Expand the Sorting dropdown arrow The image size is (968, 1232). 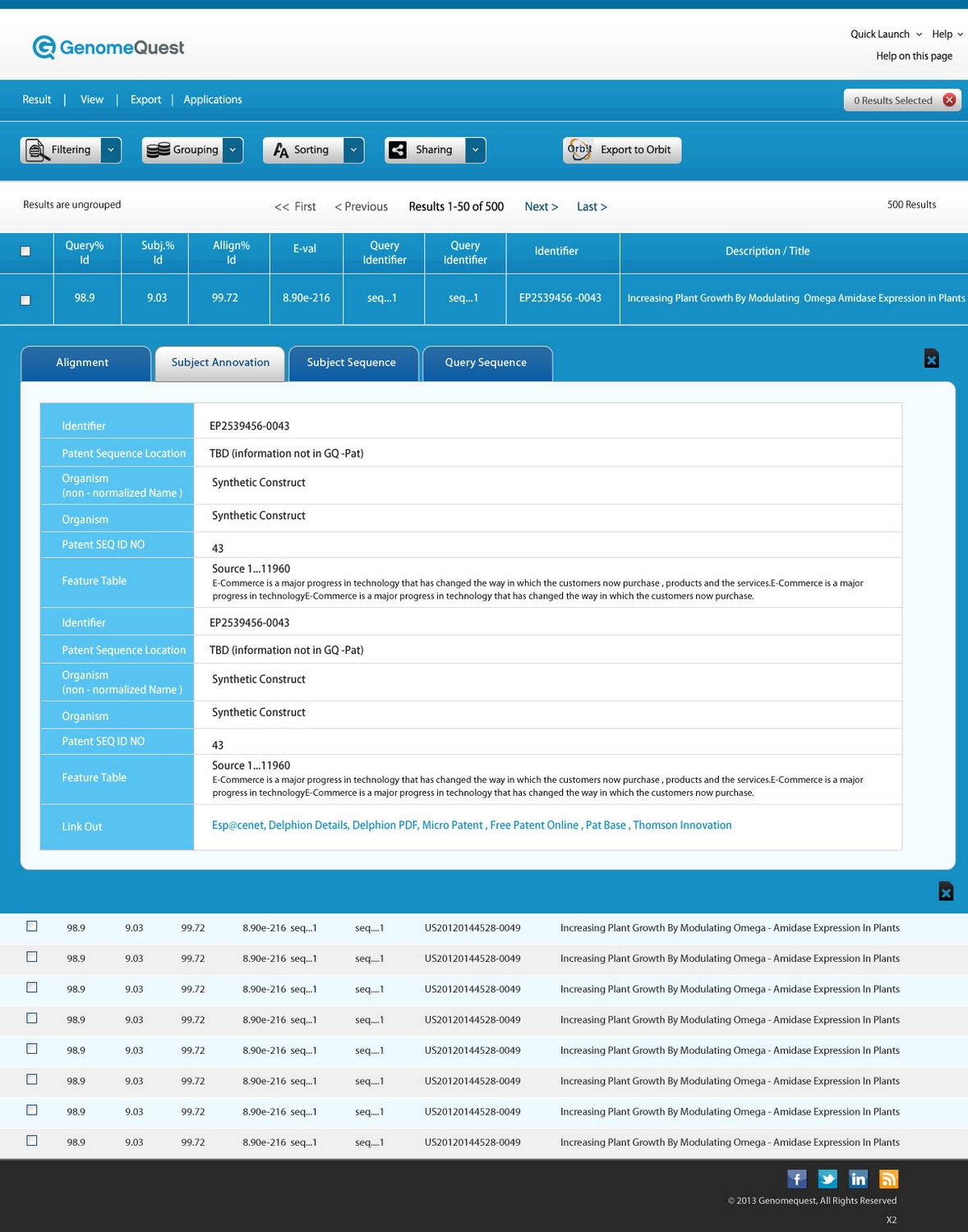coord(353,150)
